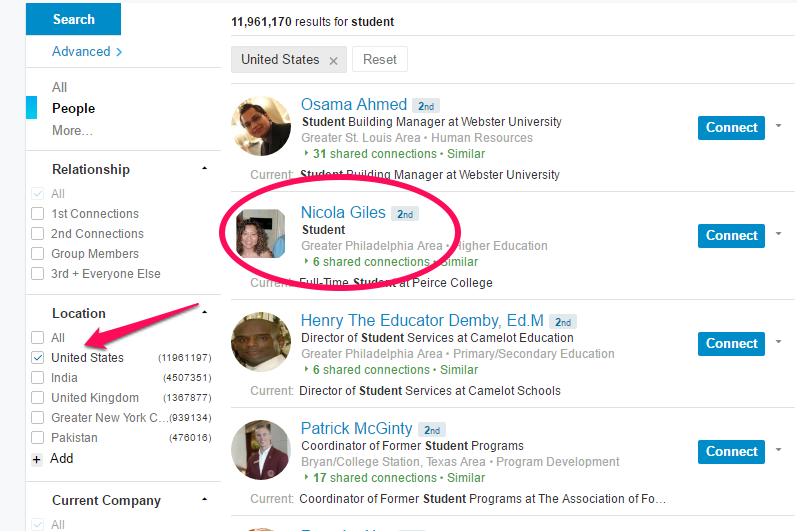797x531 pixels.
Task: Open Nicola Giles's profile photo
Action: [261, 234]
